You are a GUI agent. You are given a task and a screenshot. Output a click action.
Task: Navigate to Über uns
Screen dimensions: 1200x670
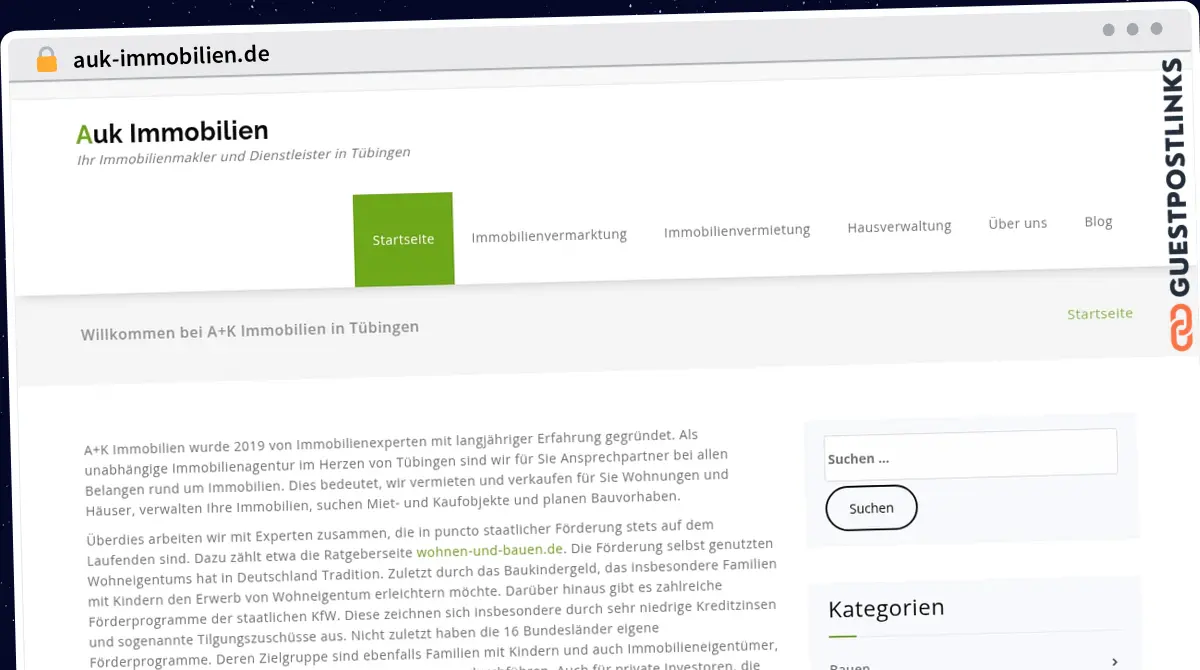point(1017,223)
